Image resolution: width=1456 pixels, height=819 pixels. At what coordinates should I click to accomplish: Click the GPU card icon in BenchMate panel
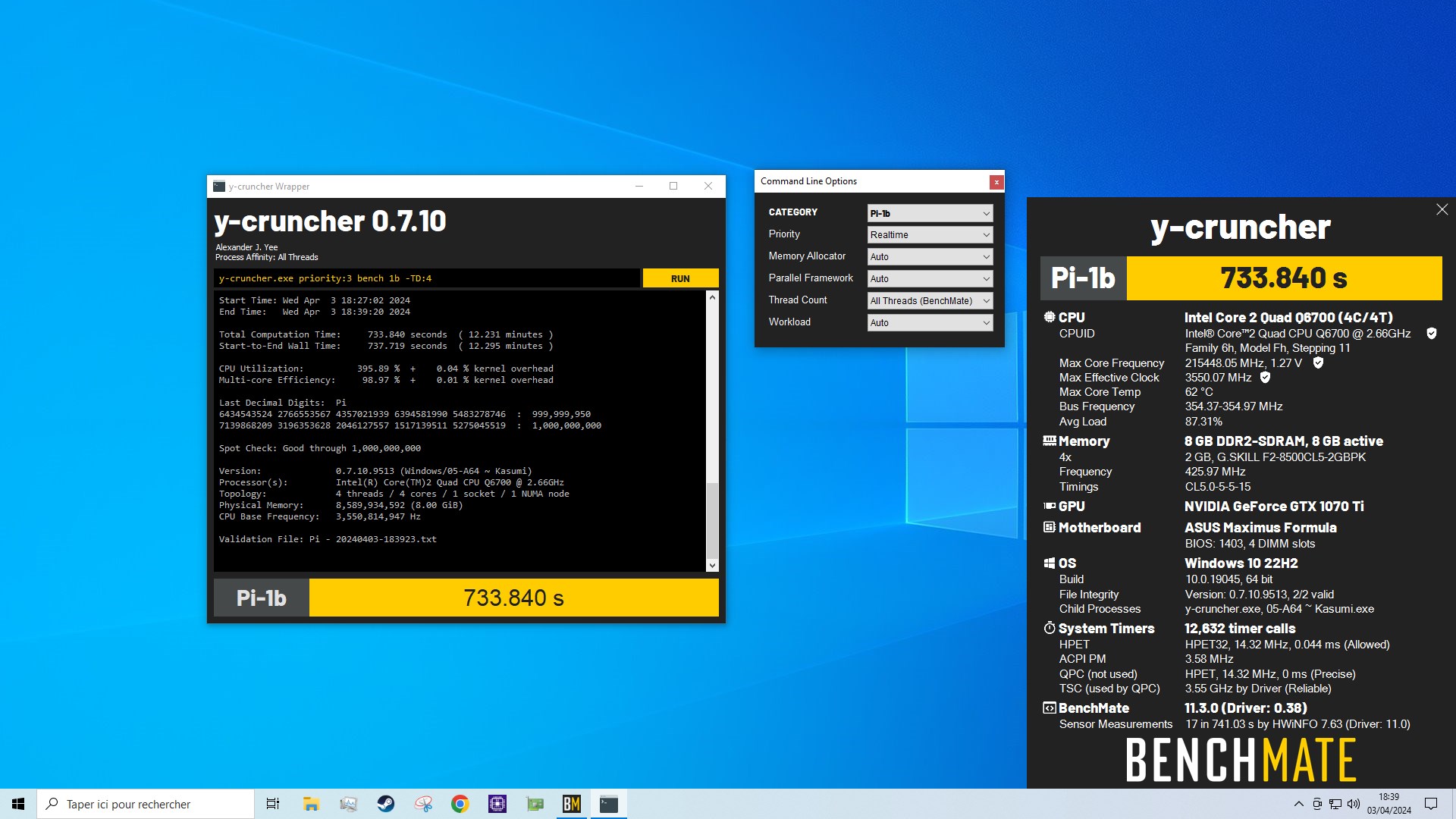coord(1050,506)
